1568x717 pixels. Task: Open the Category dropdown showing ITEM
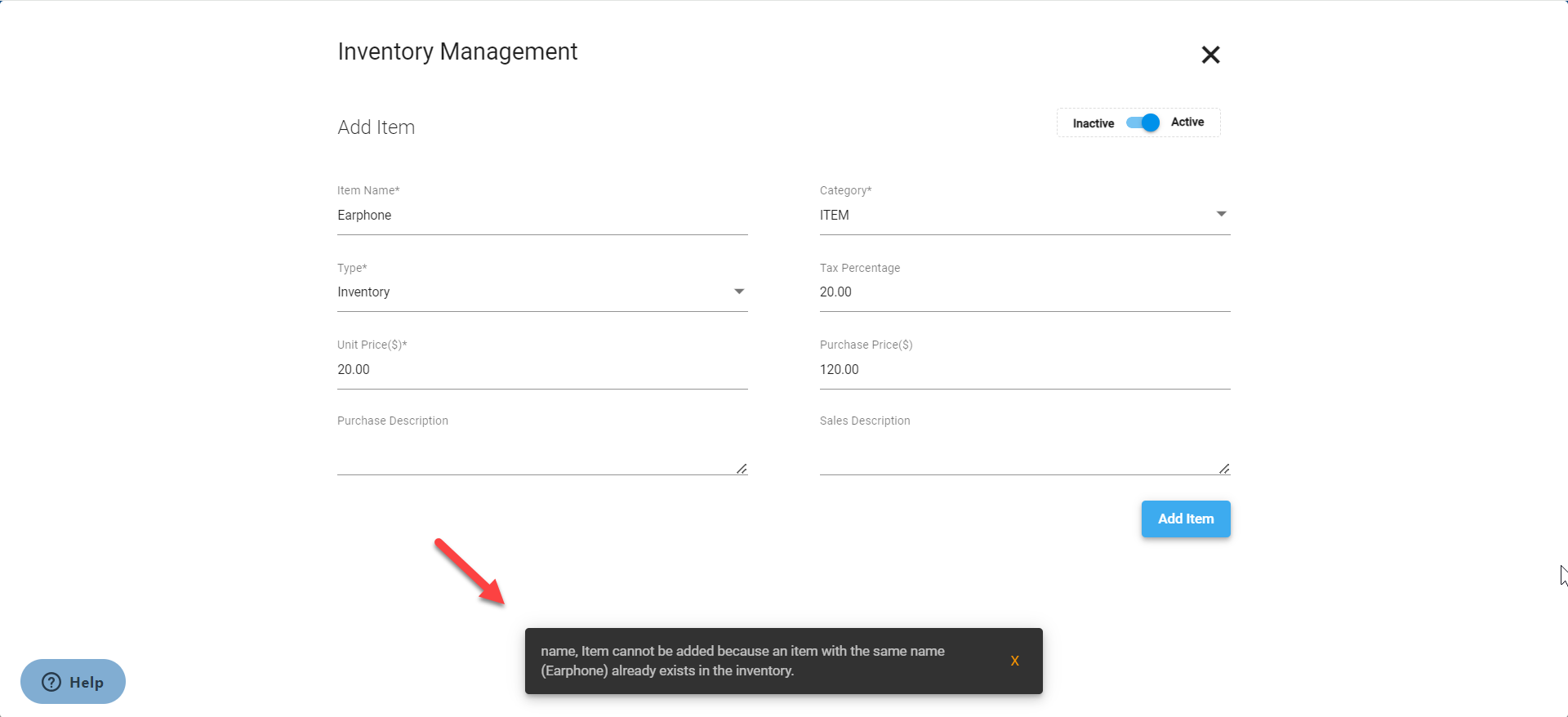[x=1024, y=215]
